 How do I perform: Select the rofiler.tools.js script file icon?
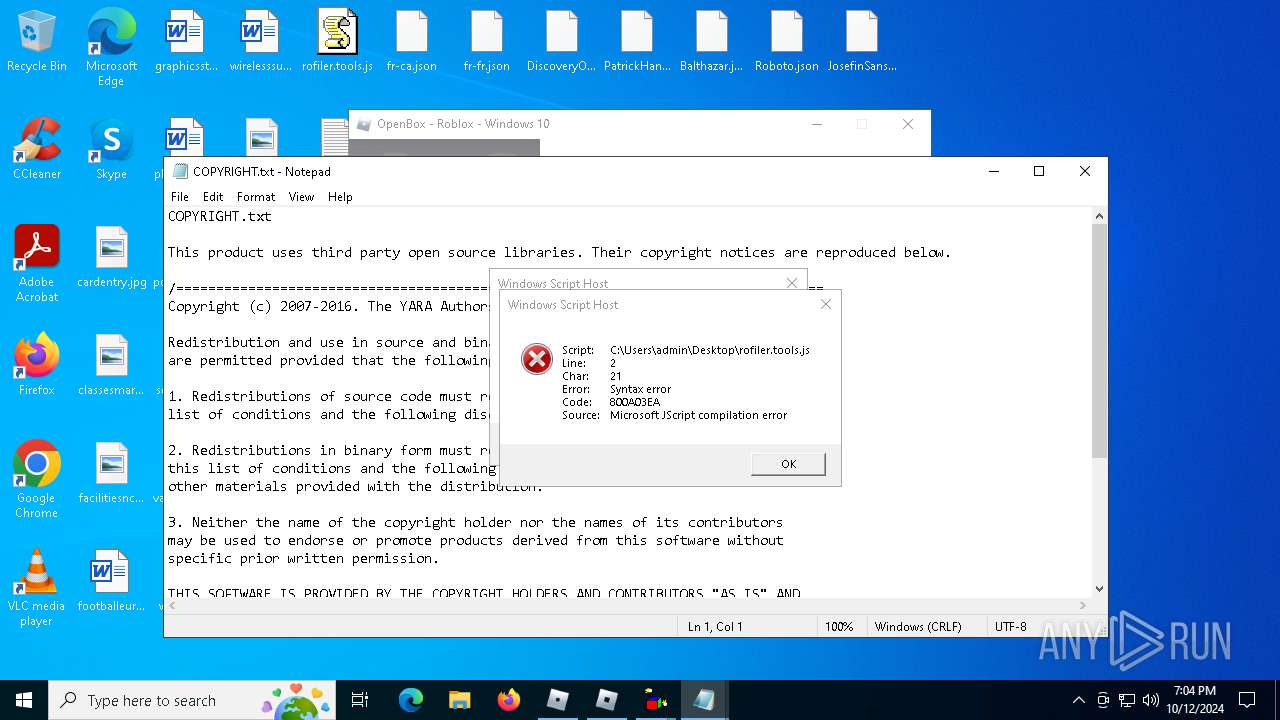(x=337, y=42)
